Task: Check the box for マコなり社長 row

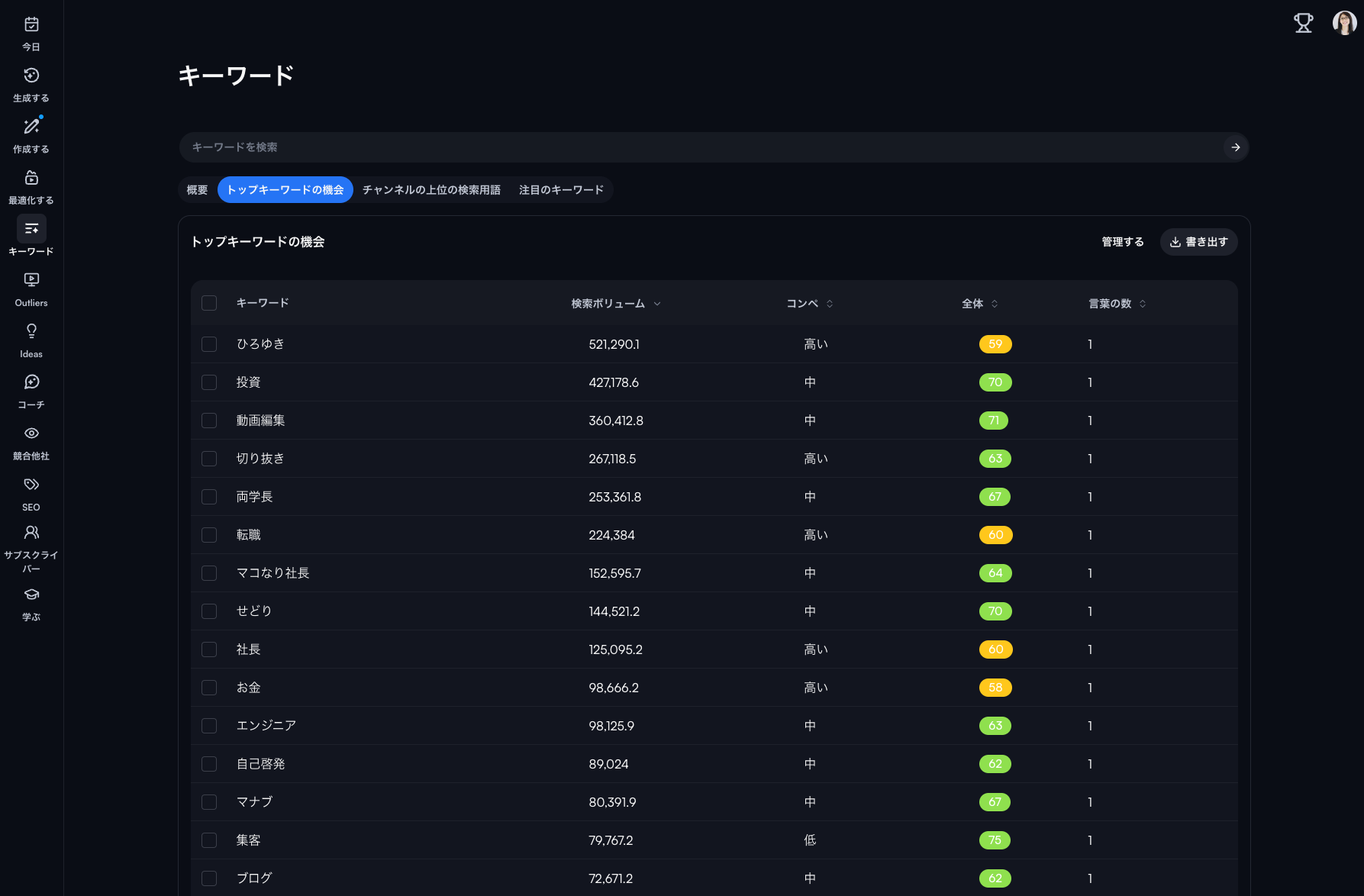Action: coord(209,573)
